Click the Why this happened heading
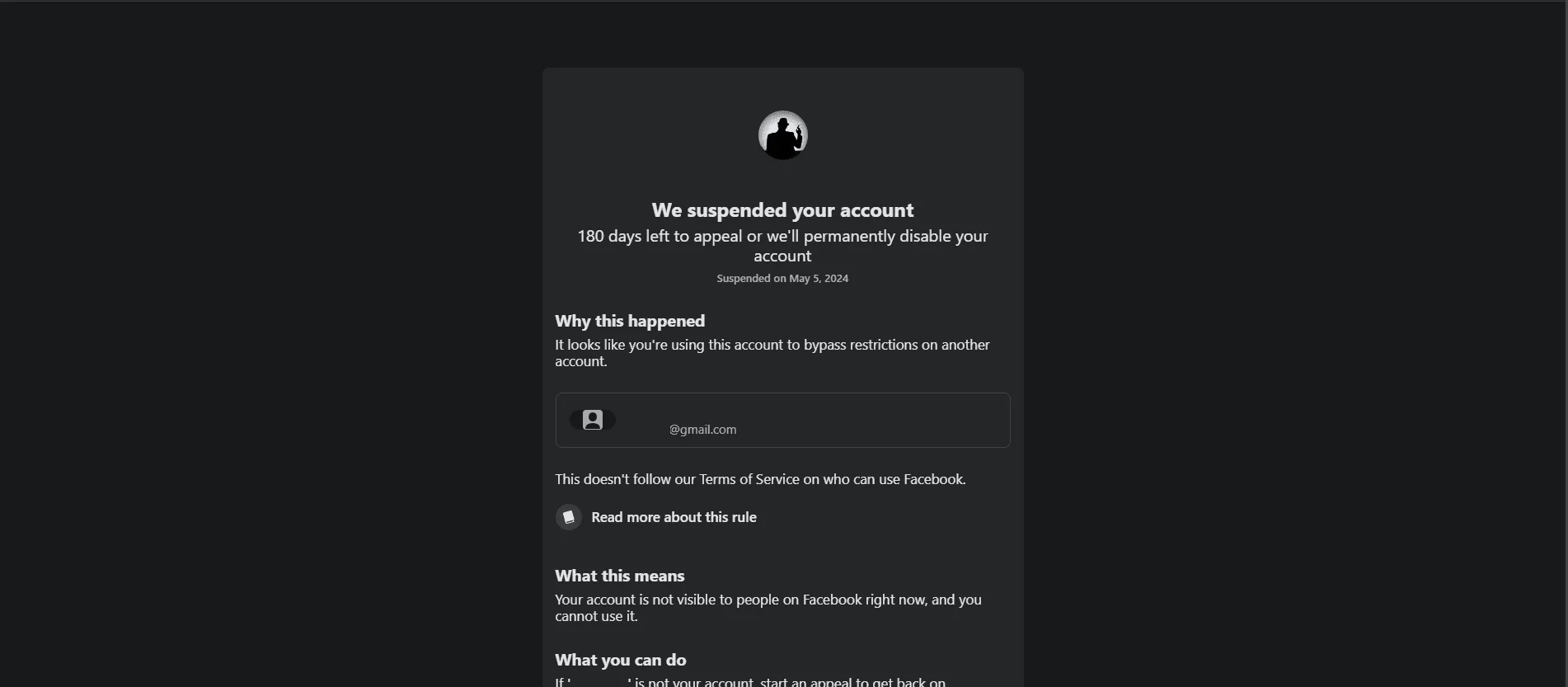Viewport: 1568px width, 687px height. (x=630, y=321)
